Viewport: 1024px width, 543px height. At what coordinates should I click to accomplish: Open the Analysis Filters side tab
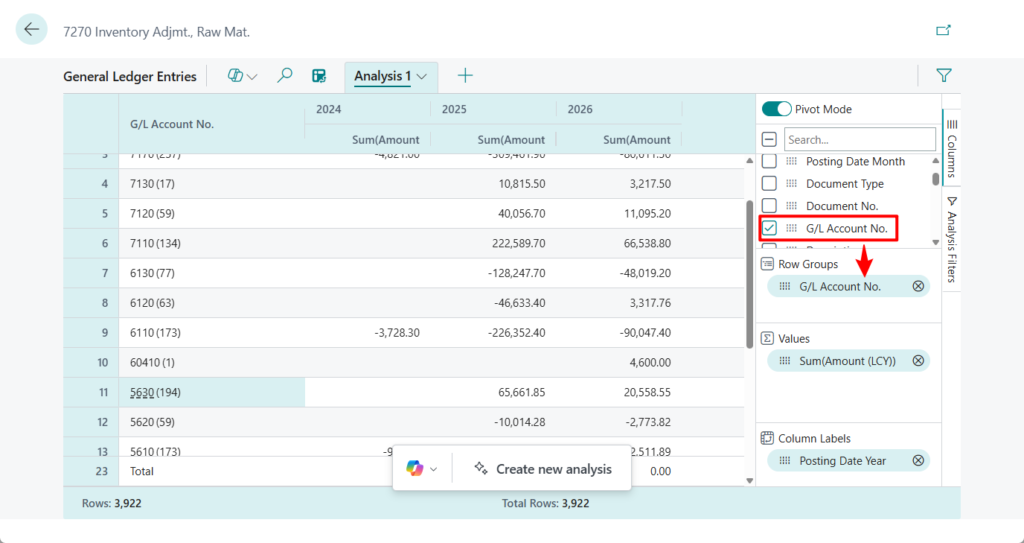click(951, 238)
